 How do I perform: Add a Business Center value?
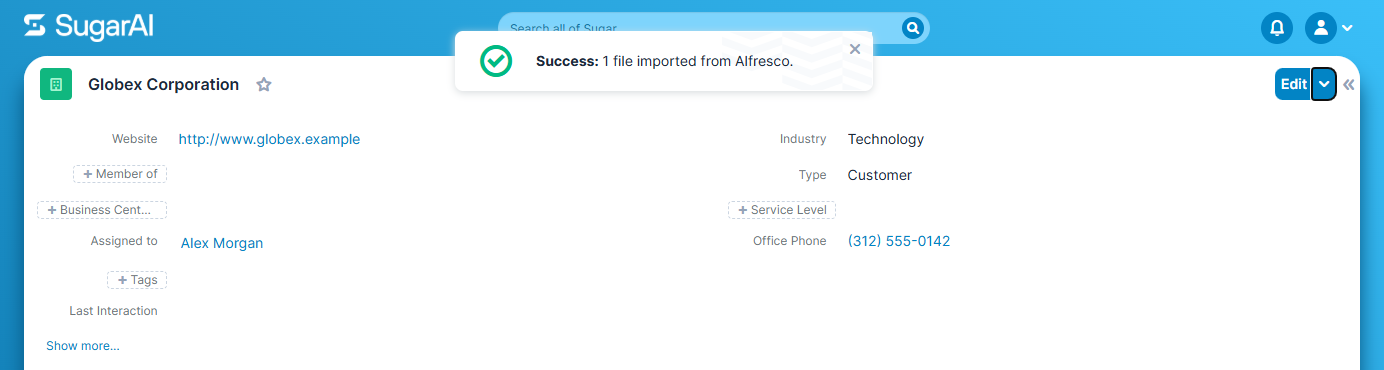pos(102,210)
